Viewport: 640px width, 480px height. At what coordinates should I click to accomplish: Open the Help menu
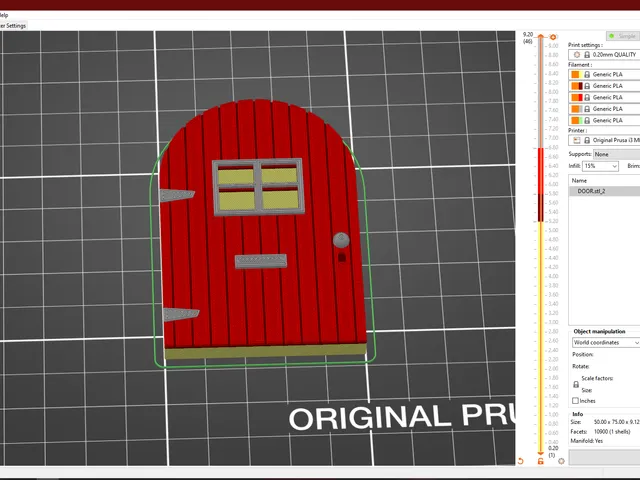[x=4, y=15]
